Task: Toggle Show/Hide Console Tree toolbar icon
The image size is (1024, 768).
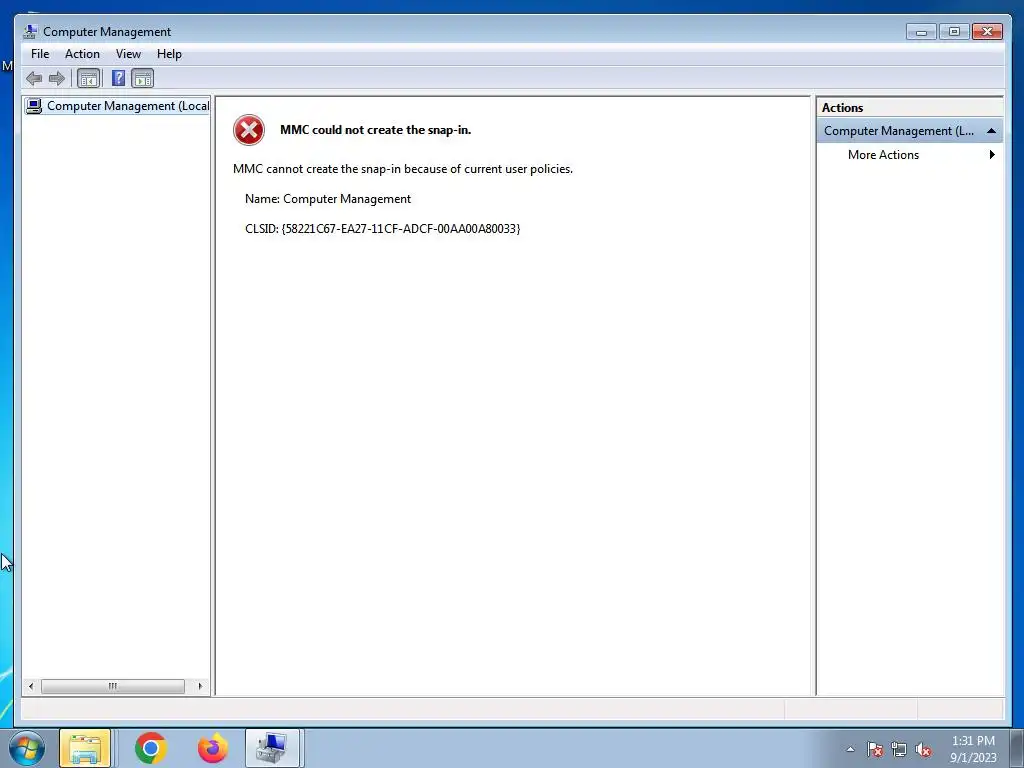Action: (x=88, y=79)
